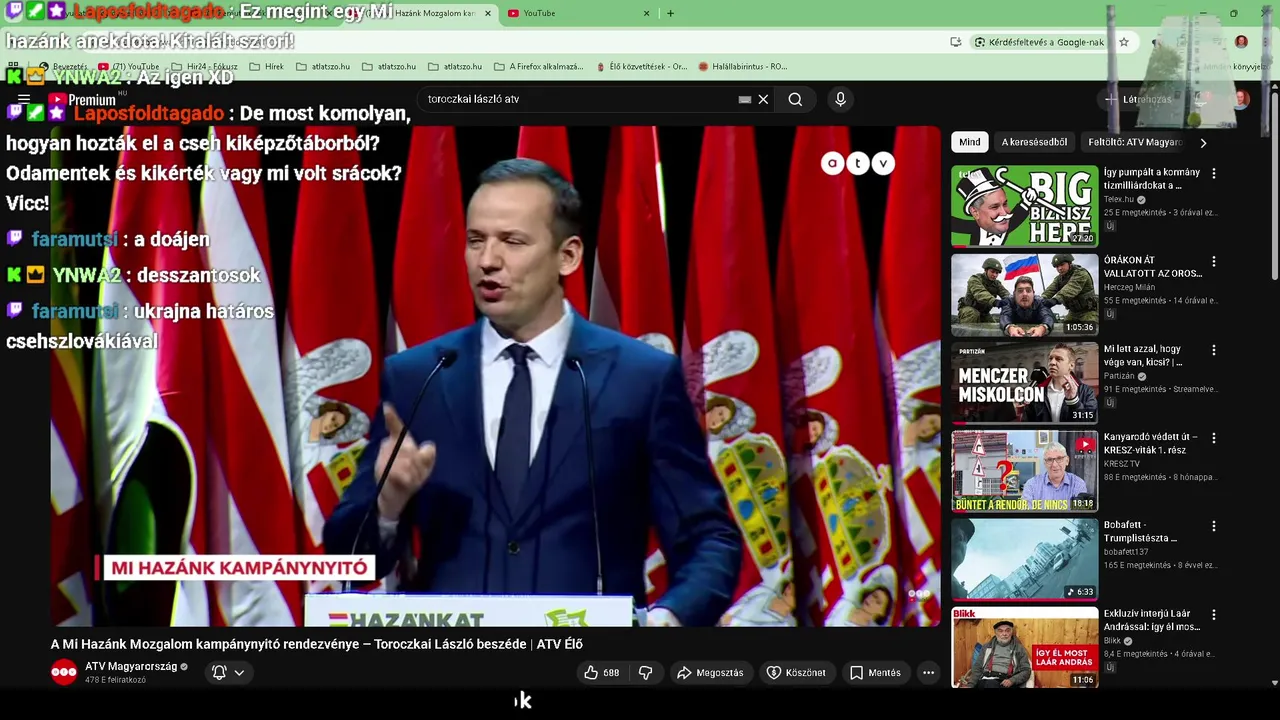
Task: Open the Élő közvetítések bookmark
Action: point(641,67)
